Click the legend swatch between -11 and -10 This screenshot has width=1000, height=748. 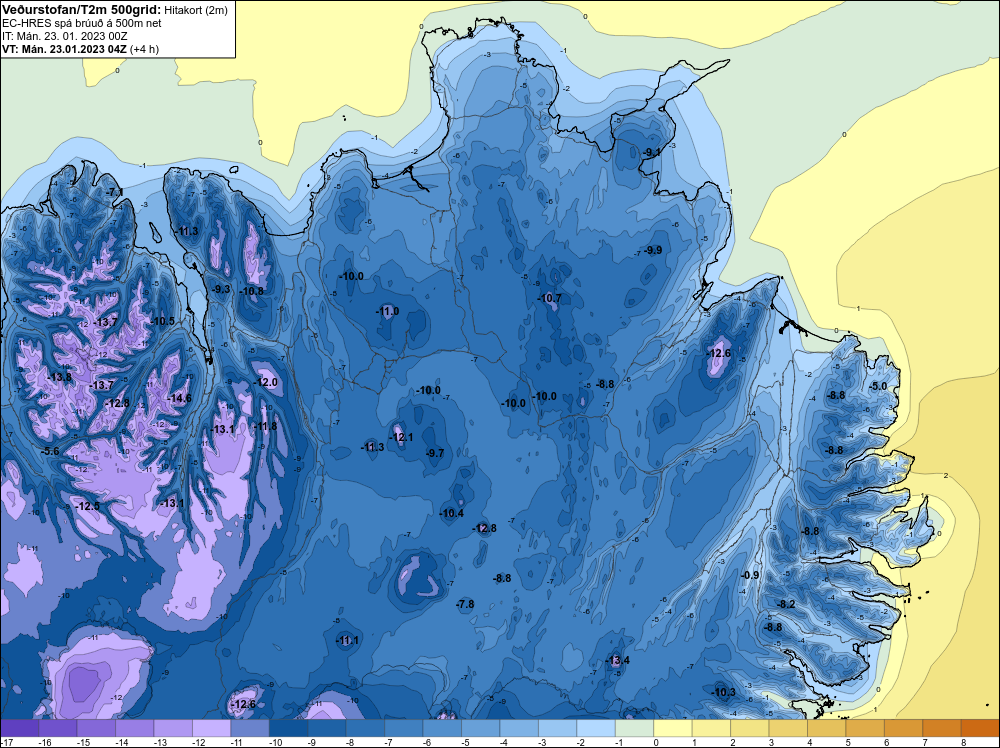250,728
